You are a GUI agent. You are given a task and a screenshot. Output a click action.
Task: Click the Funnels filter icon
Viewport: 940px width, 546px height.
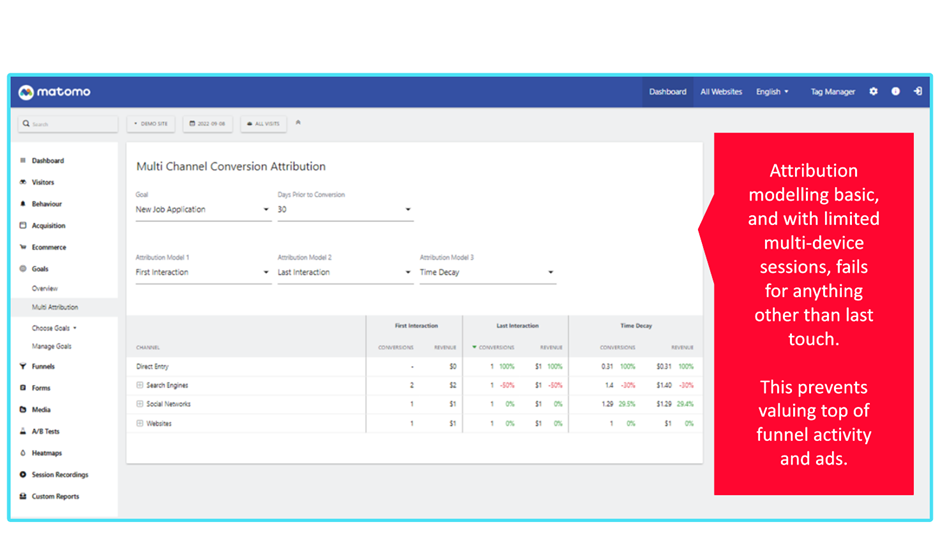(23, 366)
